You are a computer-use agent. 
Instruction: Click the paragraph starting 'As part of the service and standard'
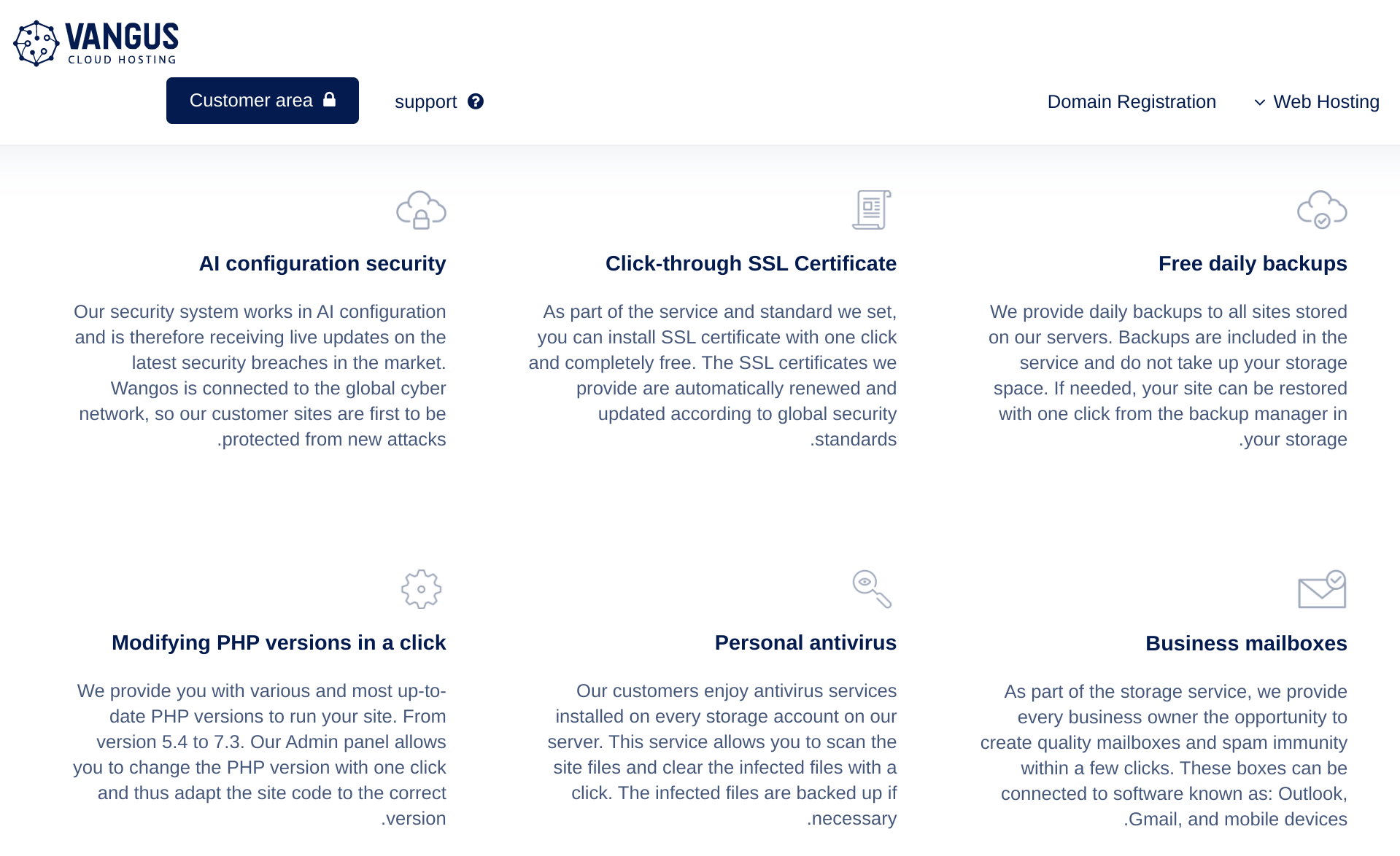(712, 376)
